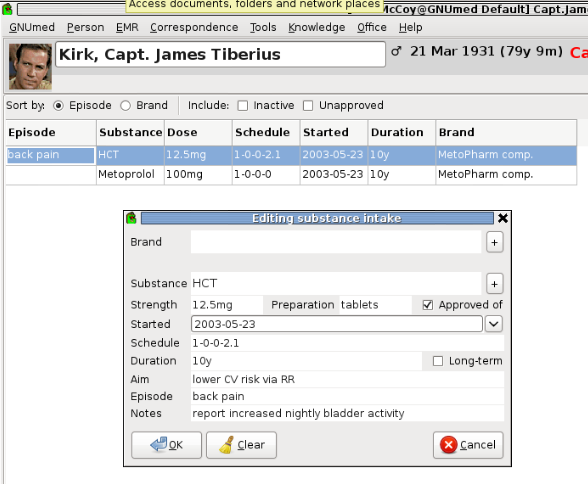Open the Started date dropdown
This screenshot has height=484, width=588.
[x=494, y=324]
